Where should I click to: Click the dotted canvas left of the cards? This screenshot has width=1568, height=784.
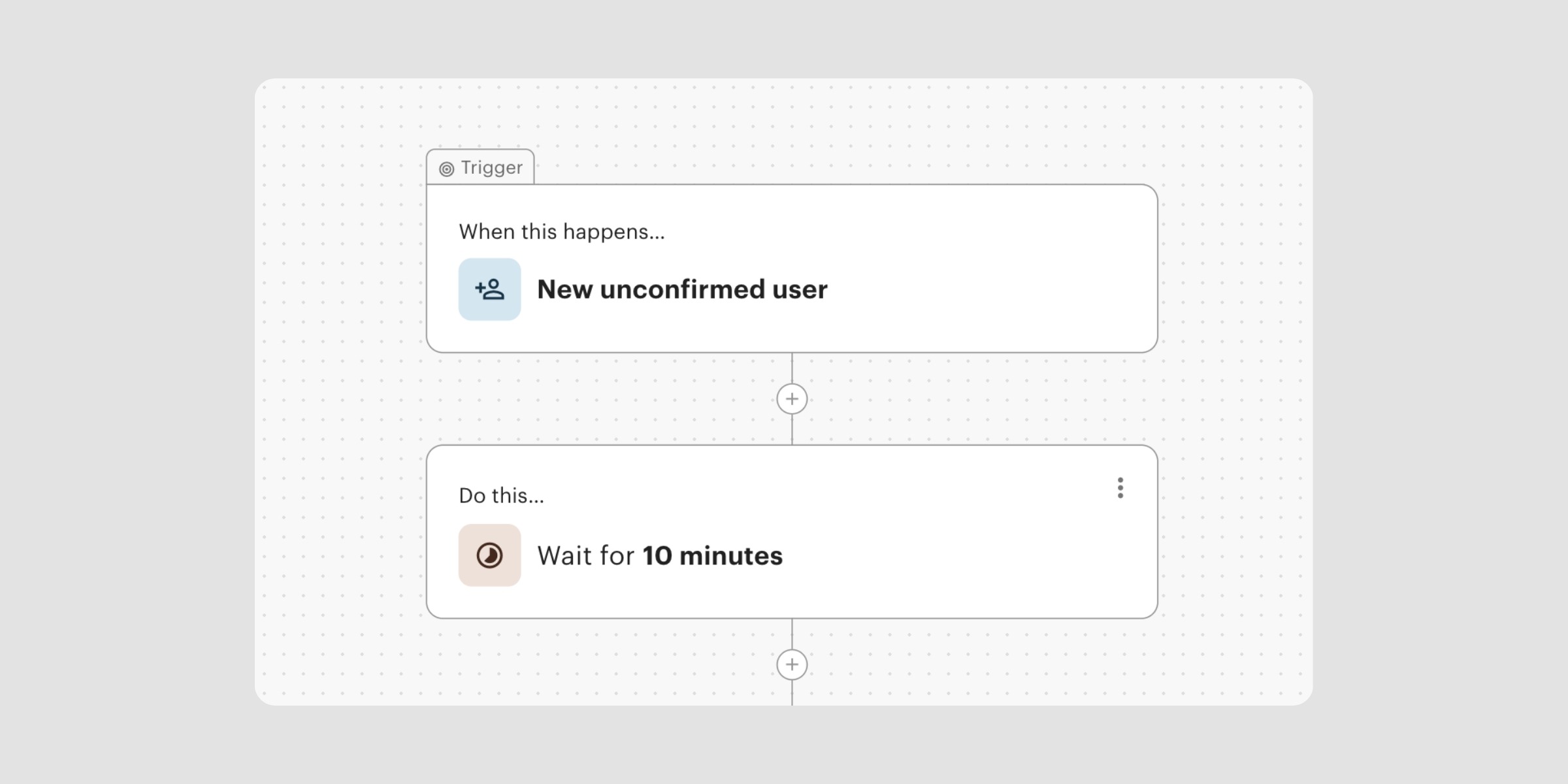pyautogui.click(x=340, y=392)
